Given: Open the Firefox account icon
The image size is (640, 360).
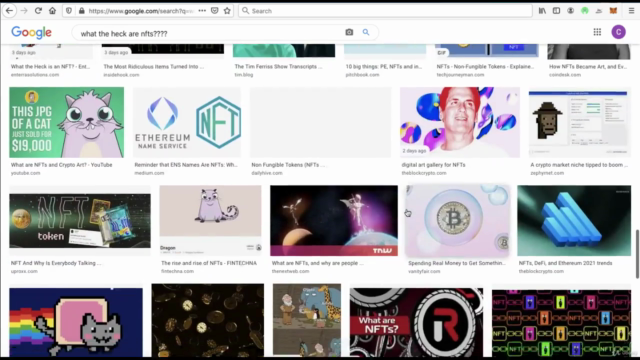Looking at the screenshot, I should 571,11.
